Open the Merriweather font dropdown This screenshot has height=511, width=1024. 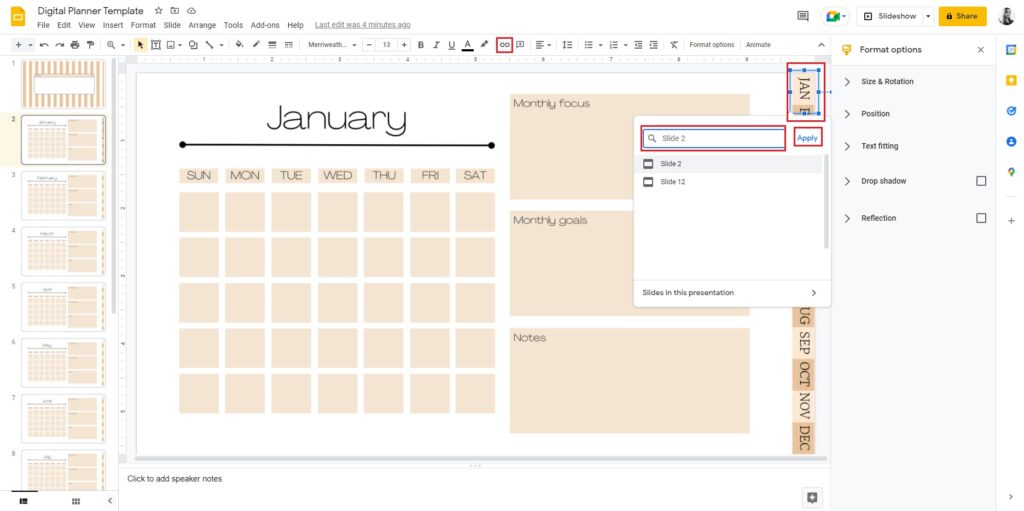pyautogui.click(x=332, y=45)
